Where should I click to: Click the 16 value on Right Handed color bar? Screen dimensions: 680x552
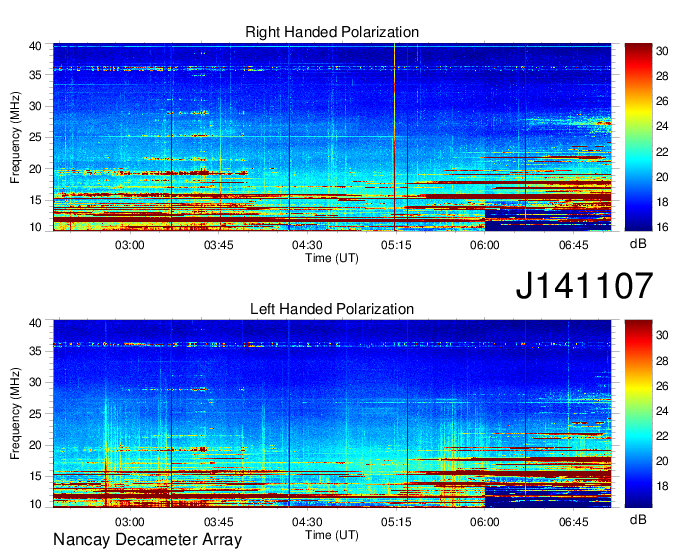tap(662, 227)
